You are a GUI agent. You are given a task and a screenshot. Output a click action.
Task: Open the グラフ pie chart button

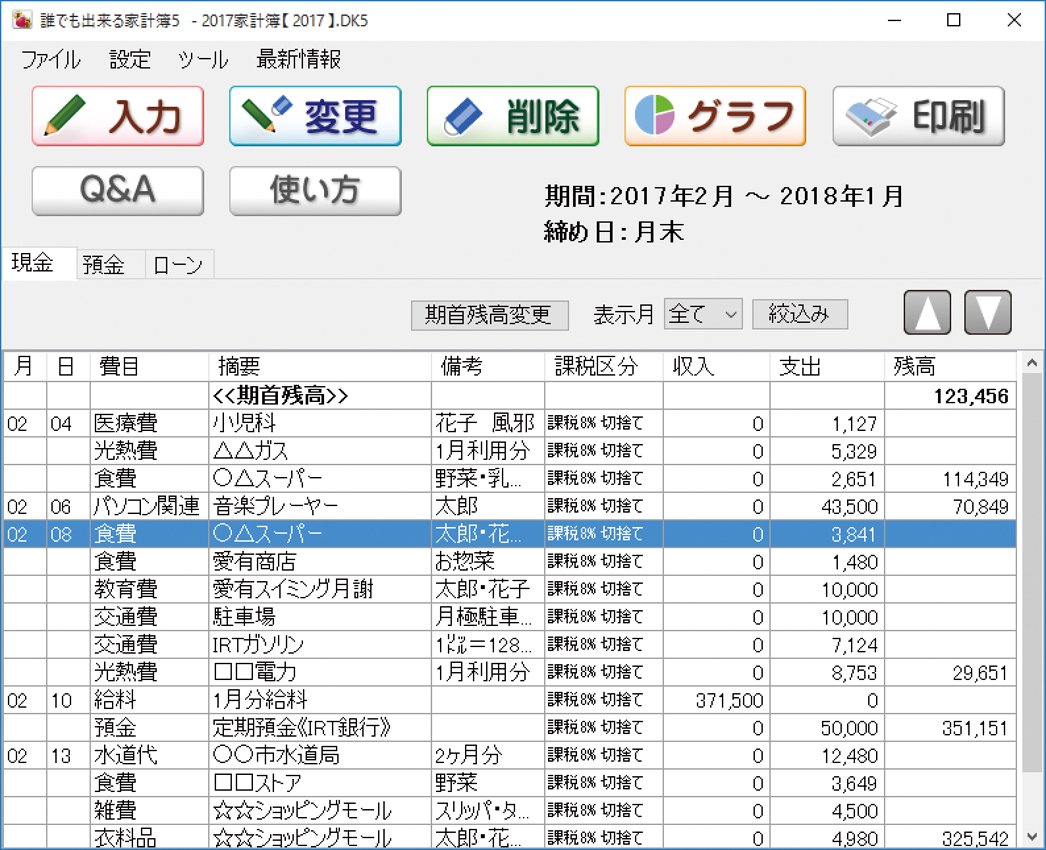(714, 116)
